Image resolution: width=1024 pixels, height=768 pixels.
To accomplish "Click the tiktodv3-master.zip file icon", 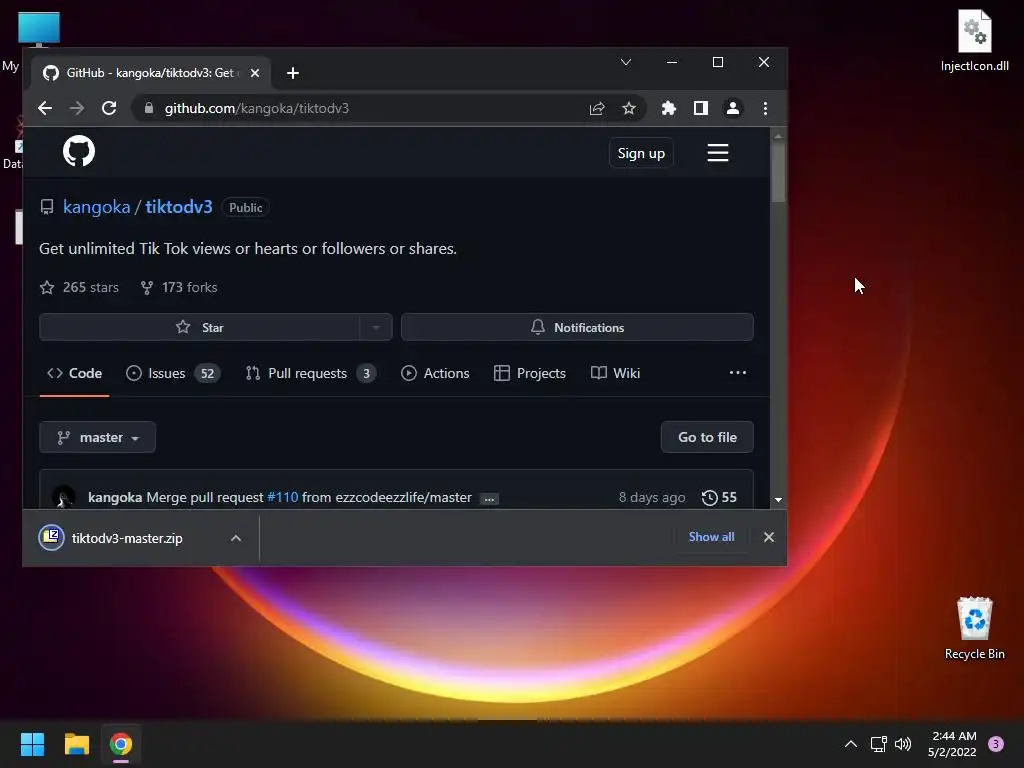I will [51, 537].
